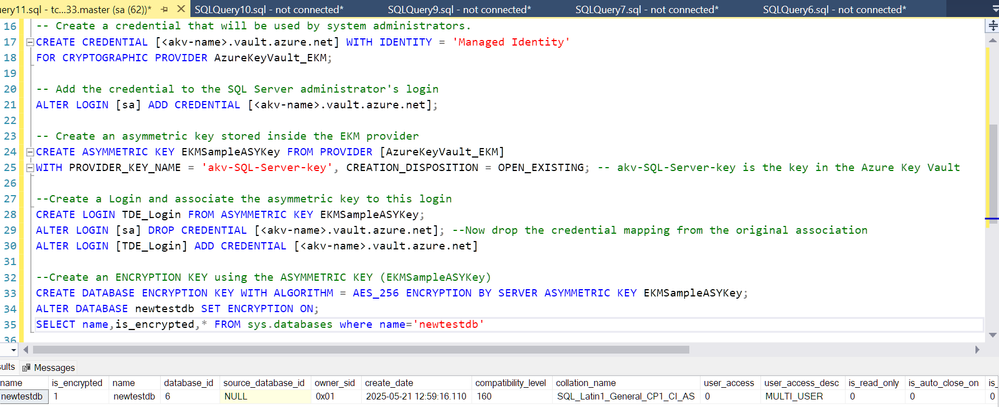Select the SQL_Latin1_General_CP1_CI_AS cell
The width and height of the screenshot is (999, 407).
click(626, 396)
